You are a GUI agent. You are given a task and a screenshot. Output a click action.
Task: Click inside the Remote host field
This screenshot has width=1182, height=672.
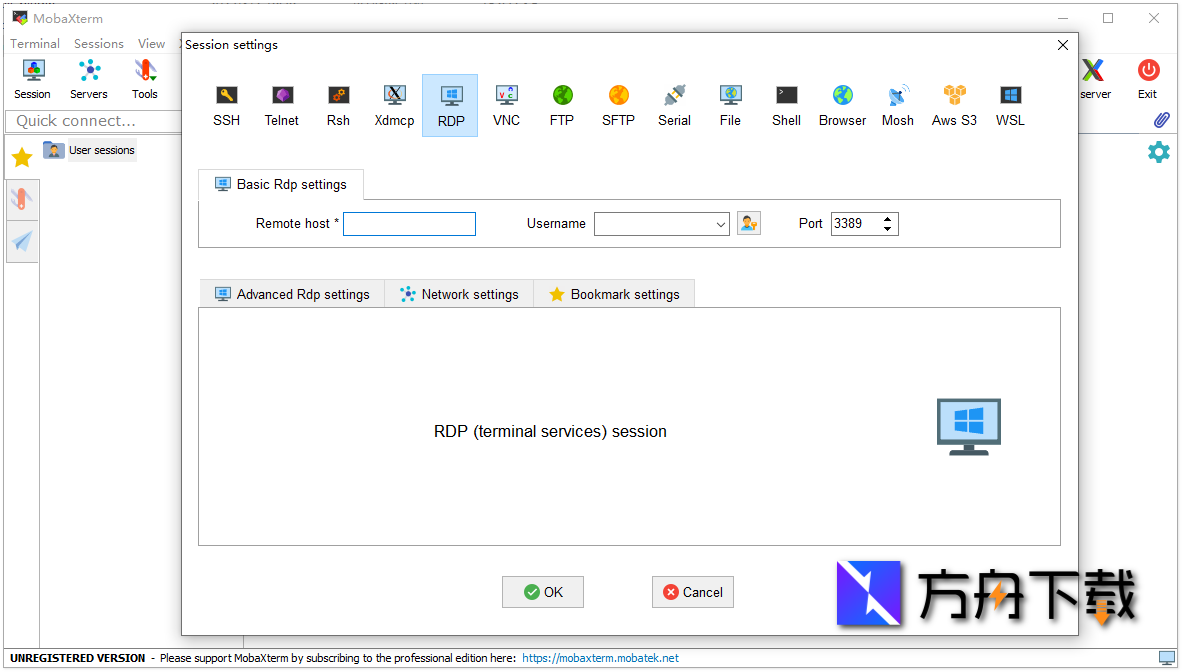[x=409, y=223]
